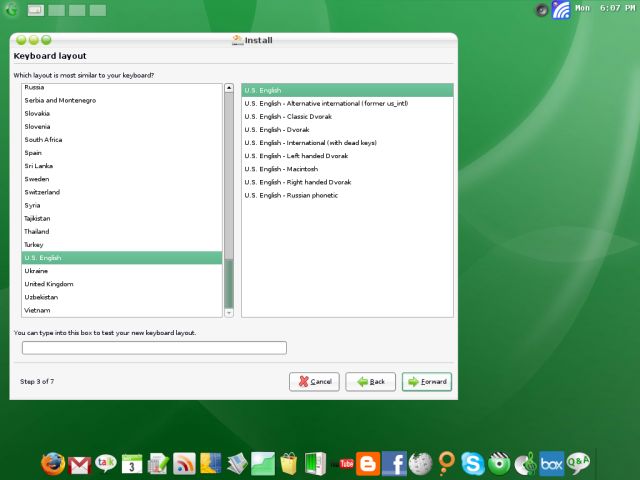This screenshot has height=480, width=640.
Task: Open Facebook from the dock
Action: pos(394,464)
